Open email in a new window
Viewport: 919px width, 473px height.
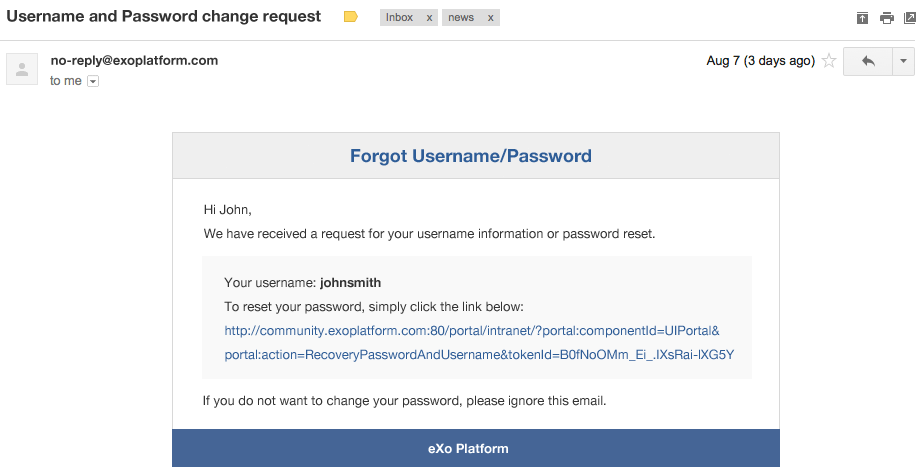pyautogui.click(x=910, y=18)
